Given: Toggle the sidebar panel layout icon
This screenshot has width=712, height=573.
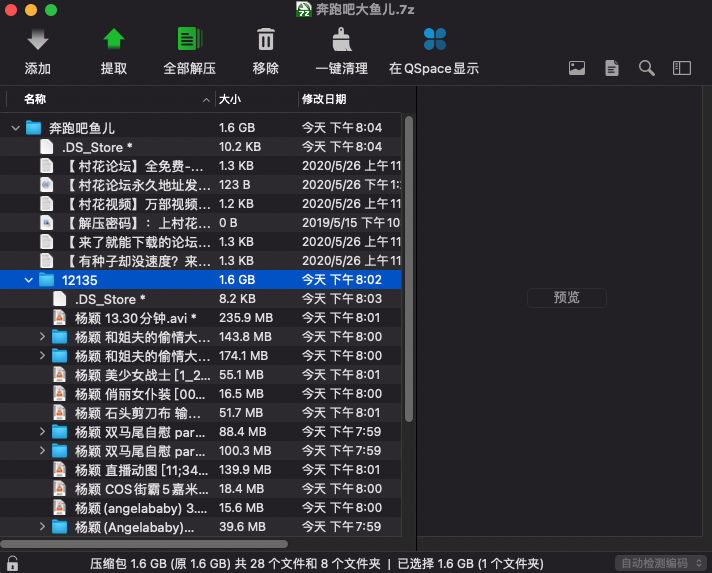Looking at the screenshot, I should pos(682,68).
